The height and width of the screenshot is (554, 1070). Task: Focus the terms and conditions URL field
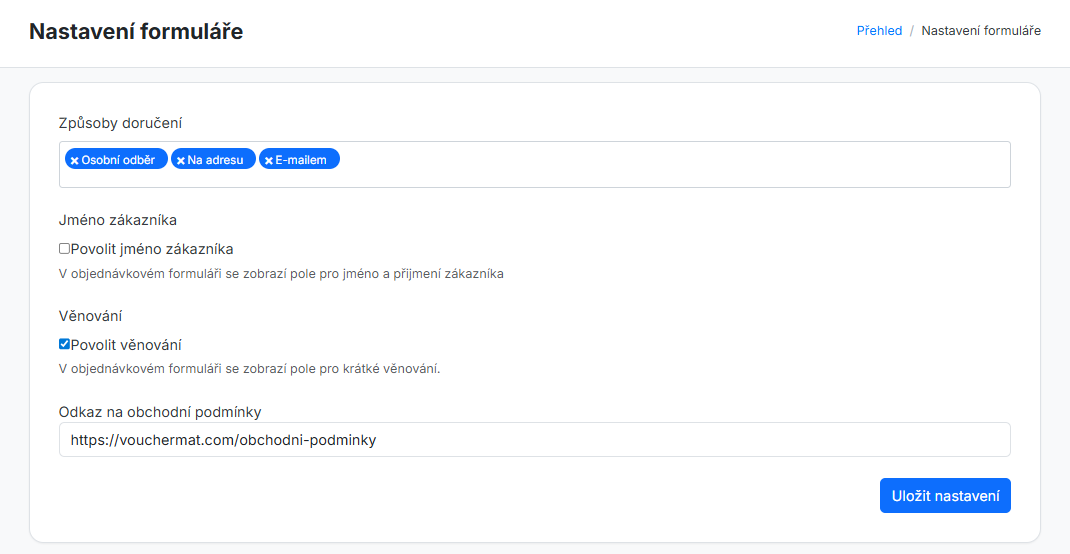click(x=535, y=439)
